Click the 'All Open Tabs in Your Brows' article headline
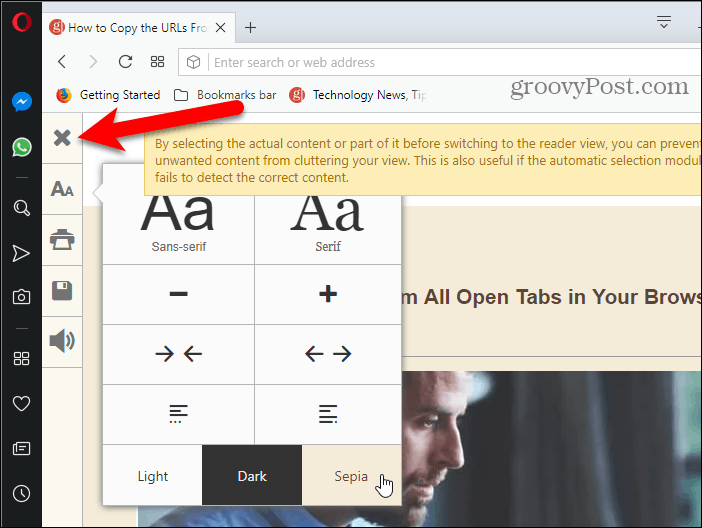Screen dimensions: 702x528 click(x=551, y=297)
